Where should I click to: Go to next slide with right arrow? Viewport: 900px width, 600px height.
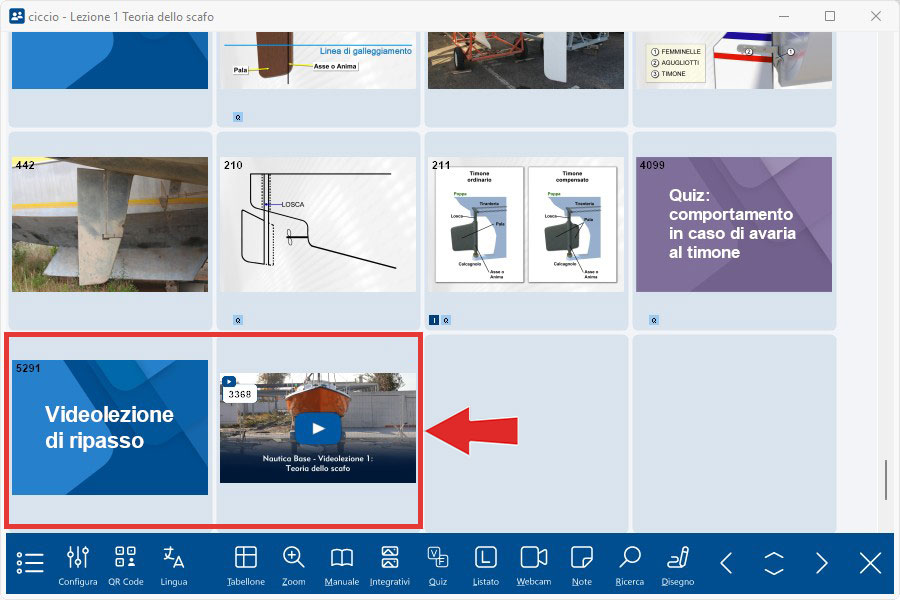click(822, 563)
